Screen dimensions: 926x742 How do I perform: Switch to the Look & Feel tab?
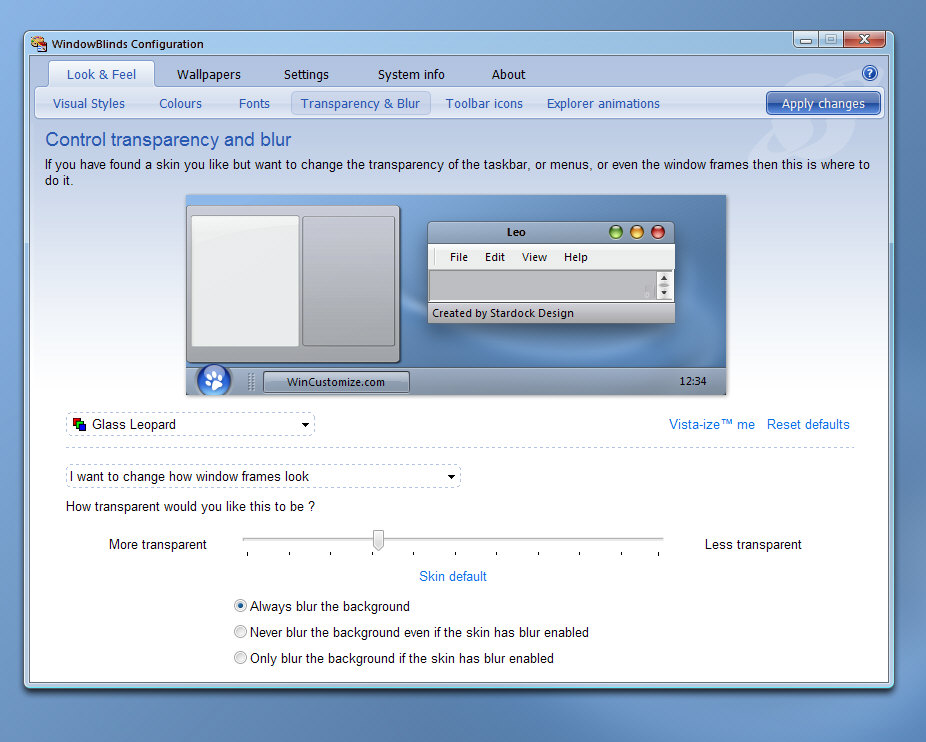(101, 74)
